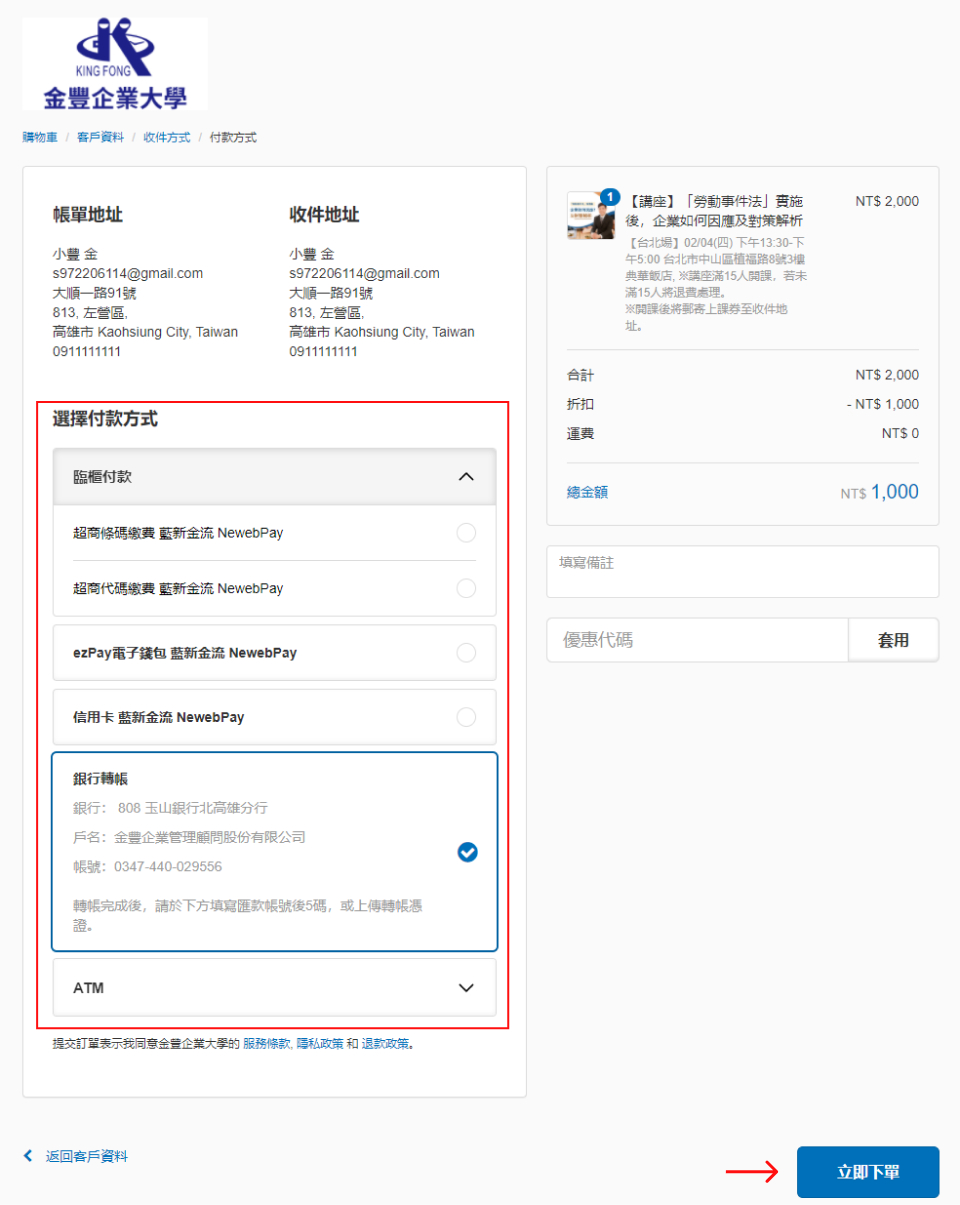
Task: Navigate to 收件方式 breadcrumb step
Action: coord(166,137)
